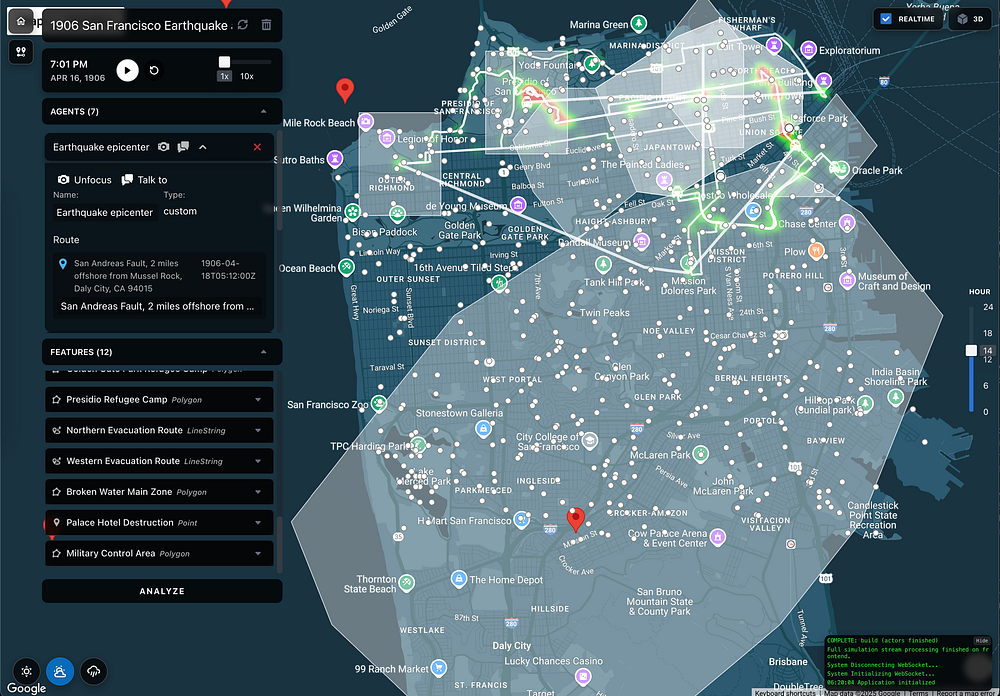The image size is (1000, 696).
Task: Click Talk to for Earthquake epicenter
Action: point(144,180)
